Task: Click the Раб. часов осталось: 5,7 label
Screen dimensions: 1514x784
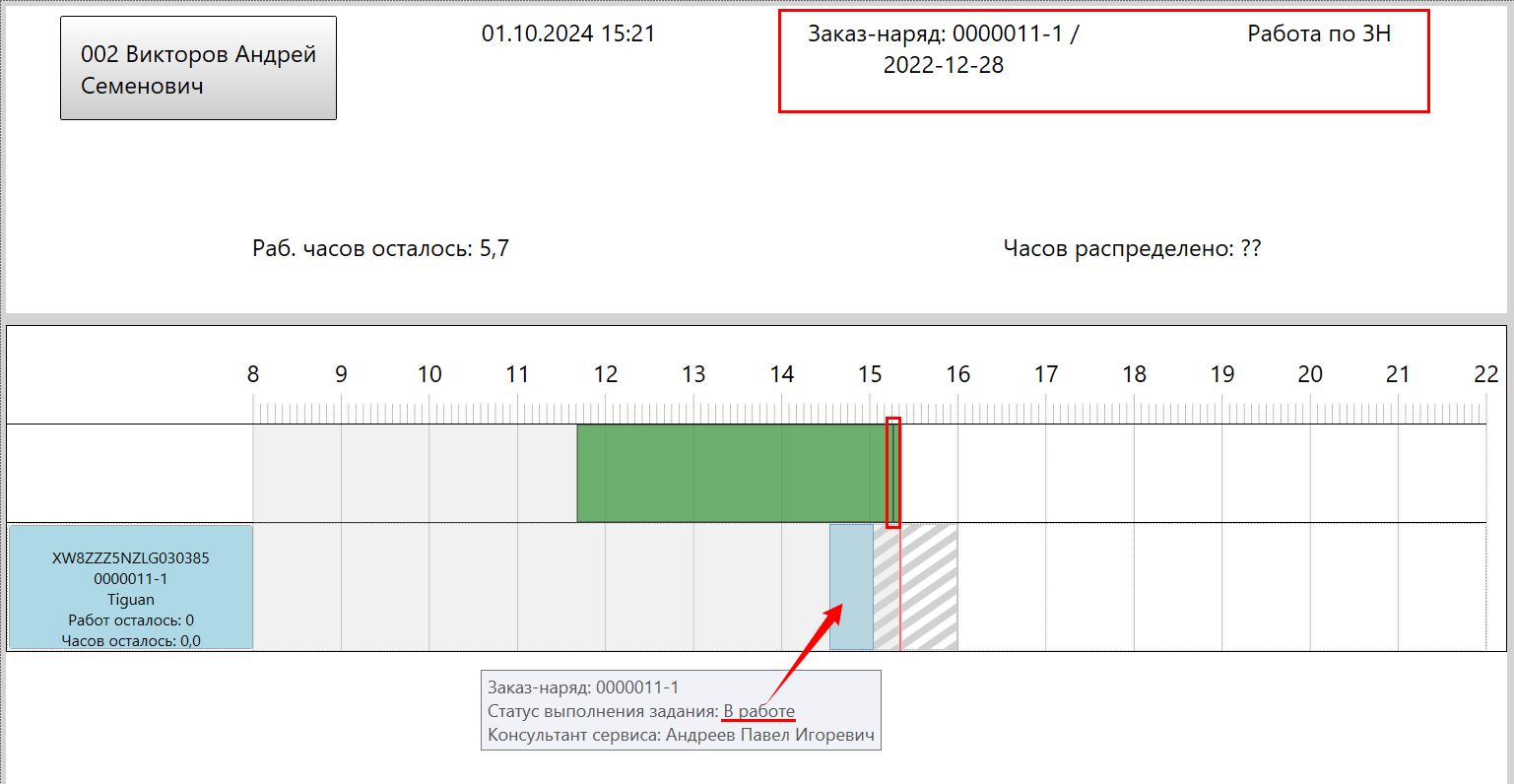Action: [x=380, y=248]
